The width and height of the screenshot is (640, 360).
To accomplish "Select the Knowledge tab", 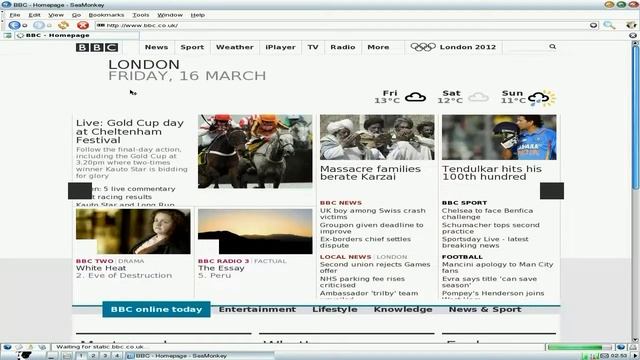I will (x=403, y=309).
